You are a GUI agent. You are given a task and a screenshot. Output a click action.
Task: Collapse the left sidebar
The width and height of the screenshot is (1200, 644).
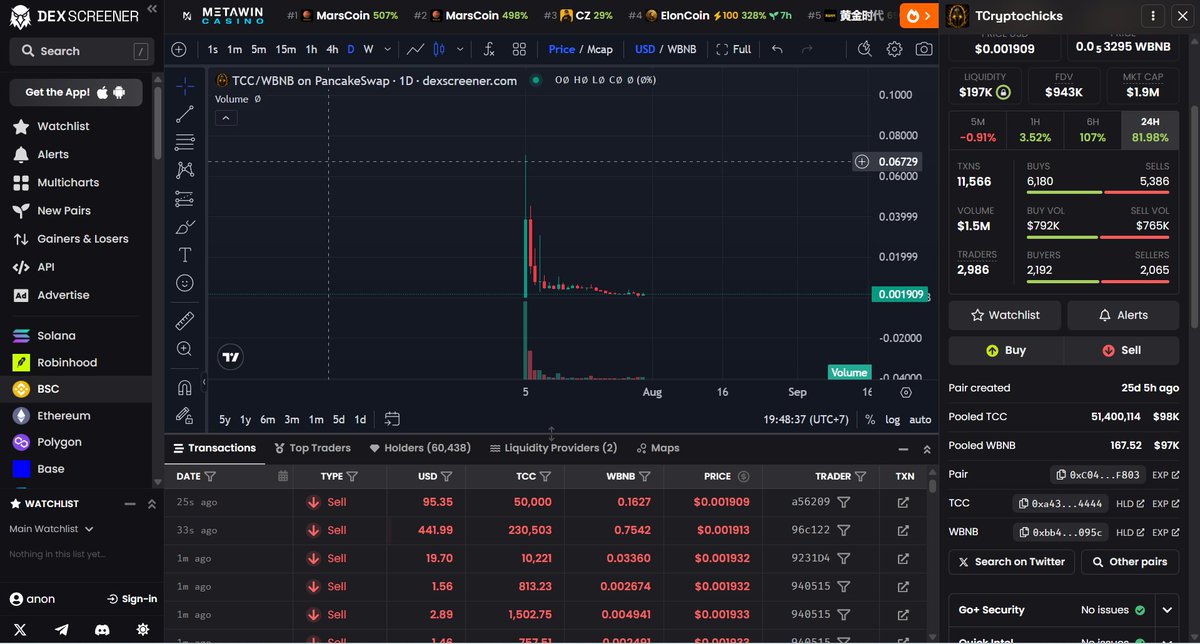[x=151, y=9]
